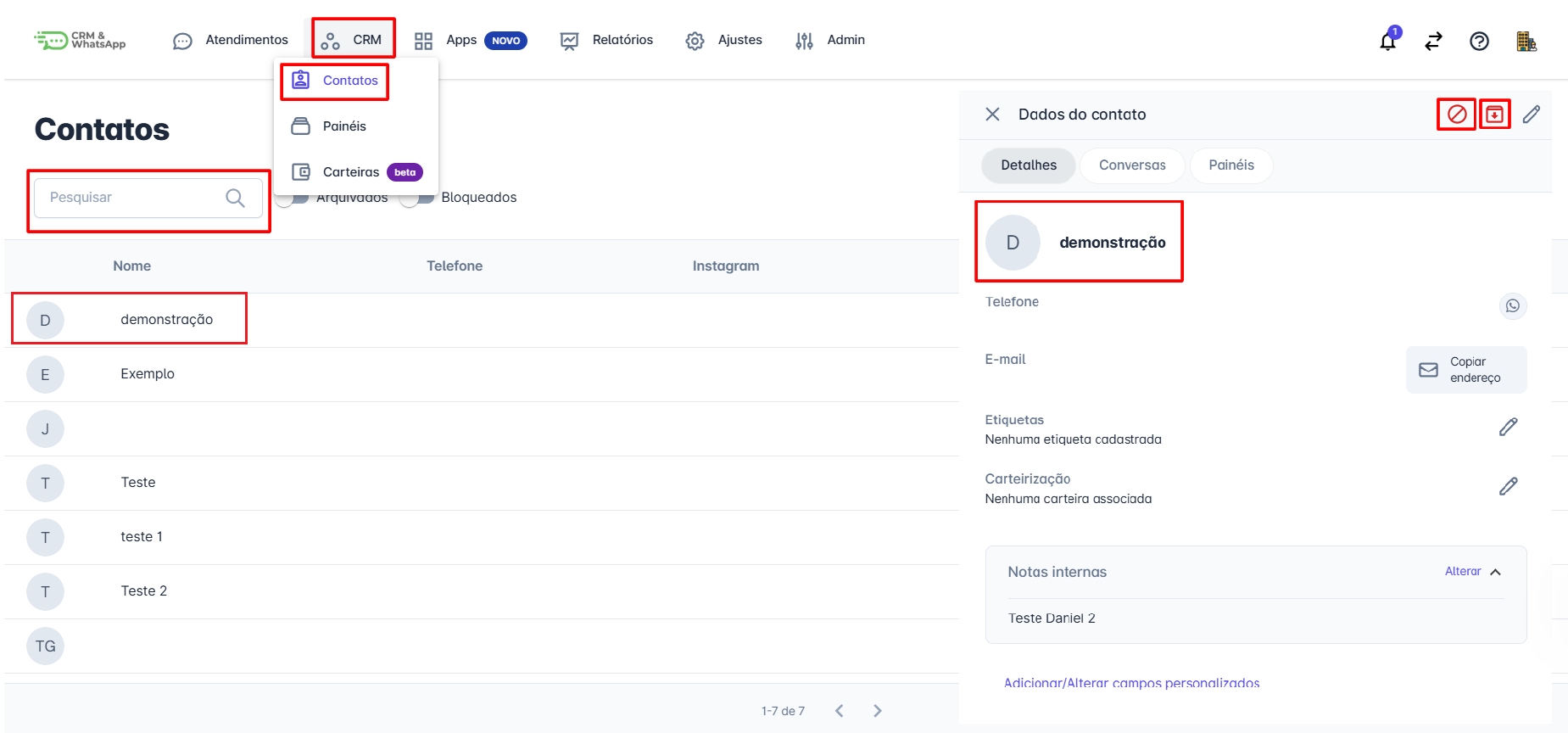Click the T avatar for Teste 2
The width and height of the screenshot is (1568, 733).
point(45,591)
